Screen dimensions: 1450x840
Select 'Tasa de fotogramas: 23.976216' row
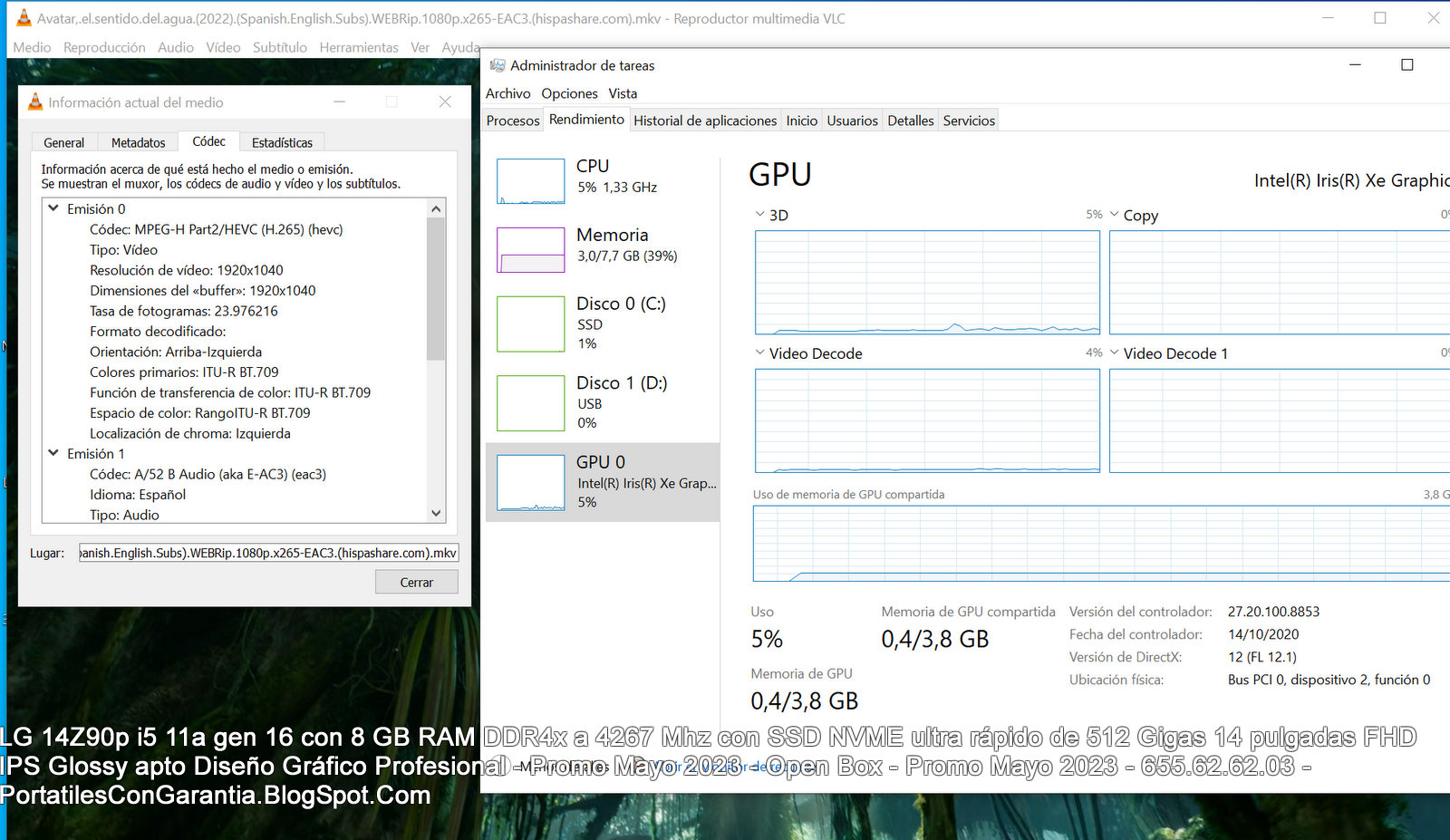184,311
